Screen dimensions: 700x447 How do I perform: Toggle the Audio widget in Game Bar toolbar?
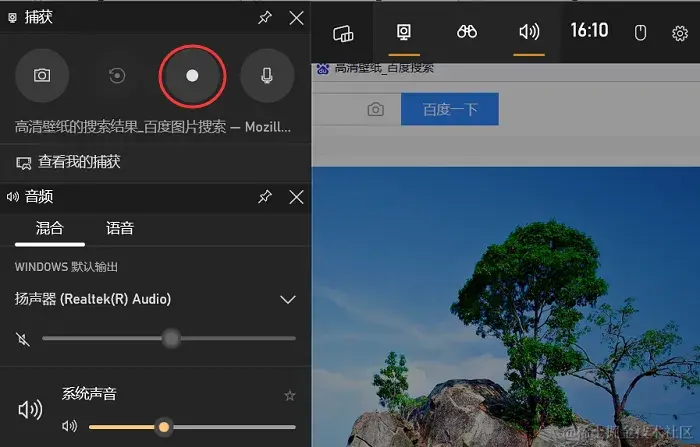[x=529, y=32]
